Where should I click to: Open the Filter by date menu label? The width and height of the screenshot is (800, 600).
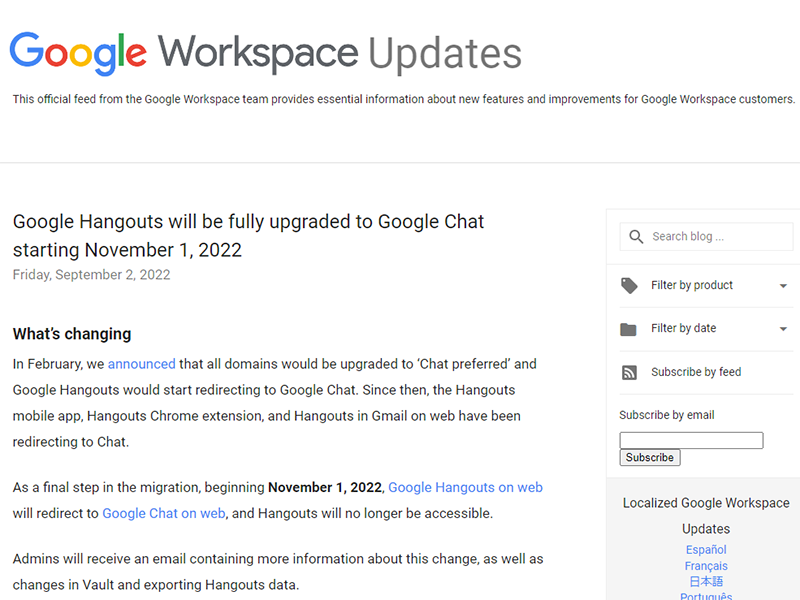pos(683,329)
